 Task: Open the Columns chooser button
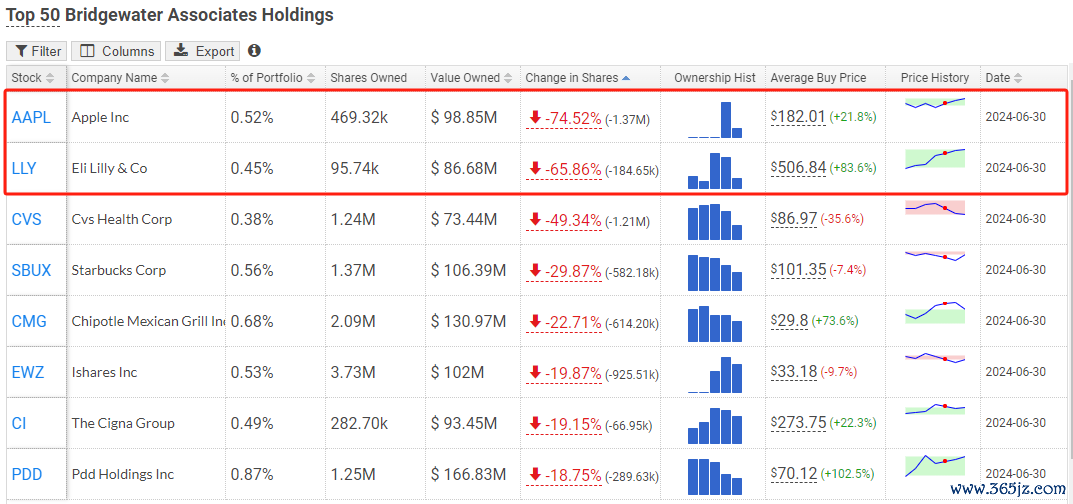click(116, 51)
